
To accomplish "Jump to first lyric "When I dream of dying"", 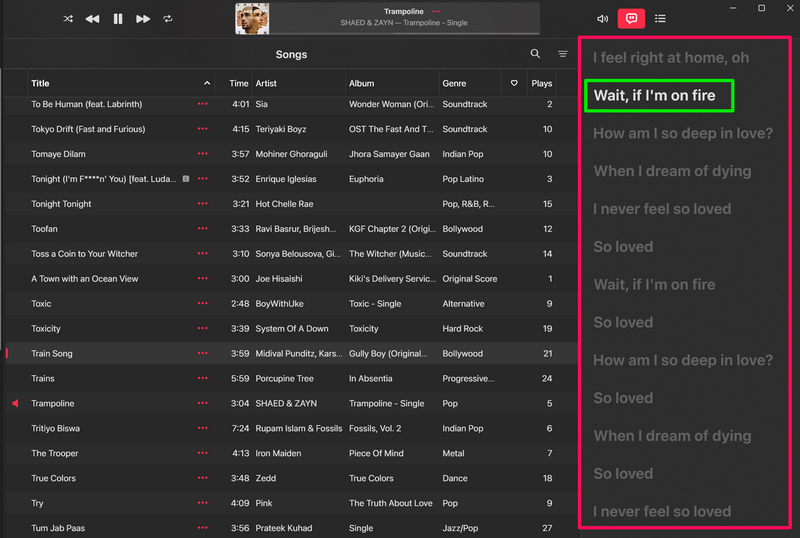I will 672,171.
